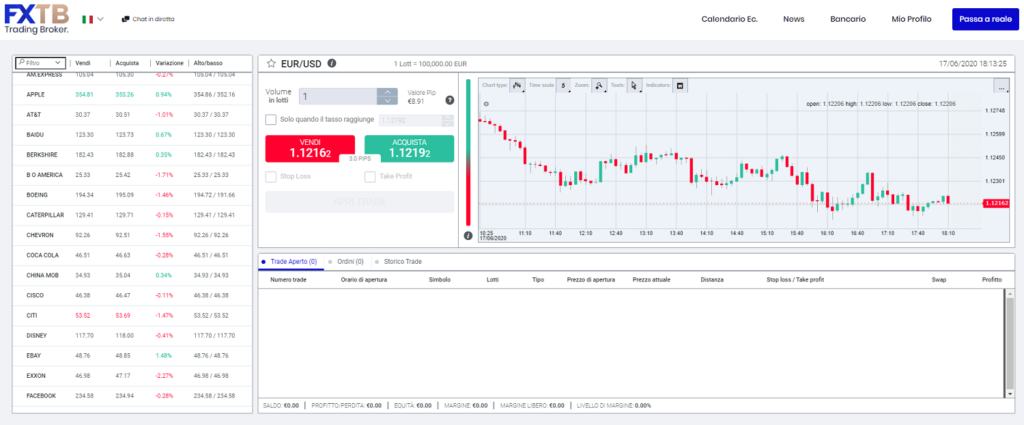Toggle EUR/USD favorite star
Image resolution: width=1024 pixels, height=425 pixels.
(271, 63)
